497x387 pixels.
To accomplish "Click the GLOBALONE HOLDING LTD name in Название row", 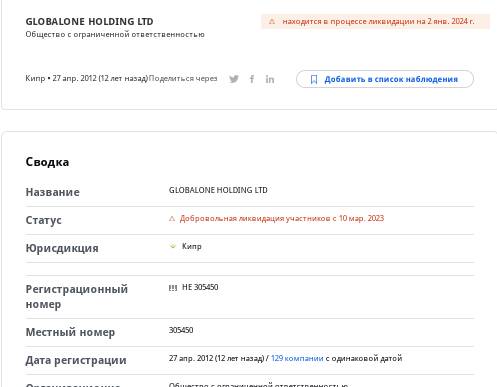I will click(218, 190).
